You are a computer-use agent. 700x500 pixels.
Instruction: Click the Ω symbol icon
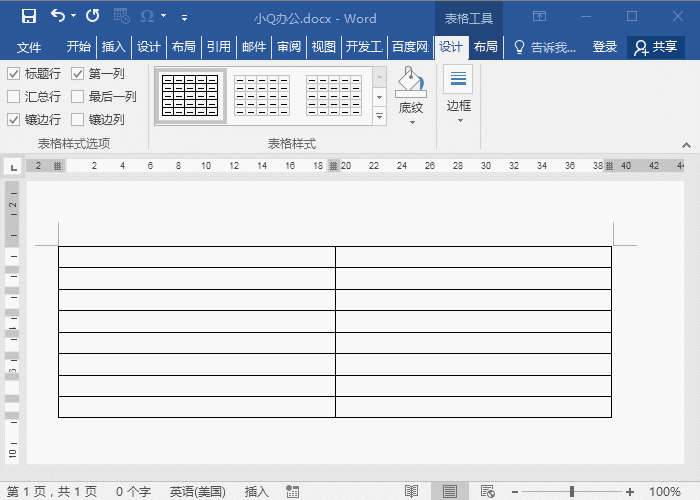pos(147,17)
